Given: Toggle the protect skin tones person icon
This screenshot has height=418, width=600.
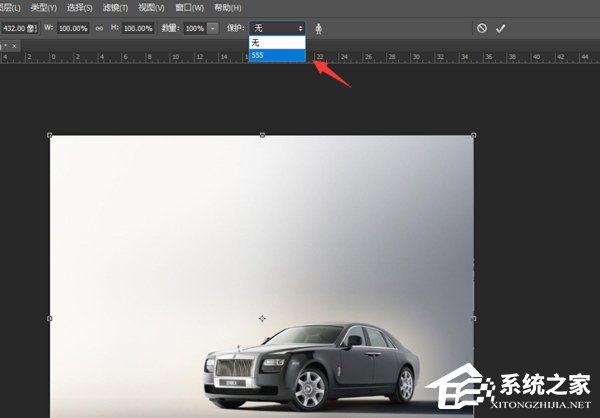Looking at the screenshot, I should pos(320,29).
